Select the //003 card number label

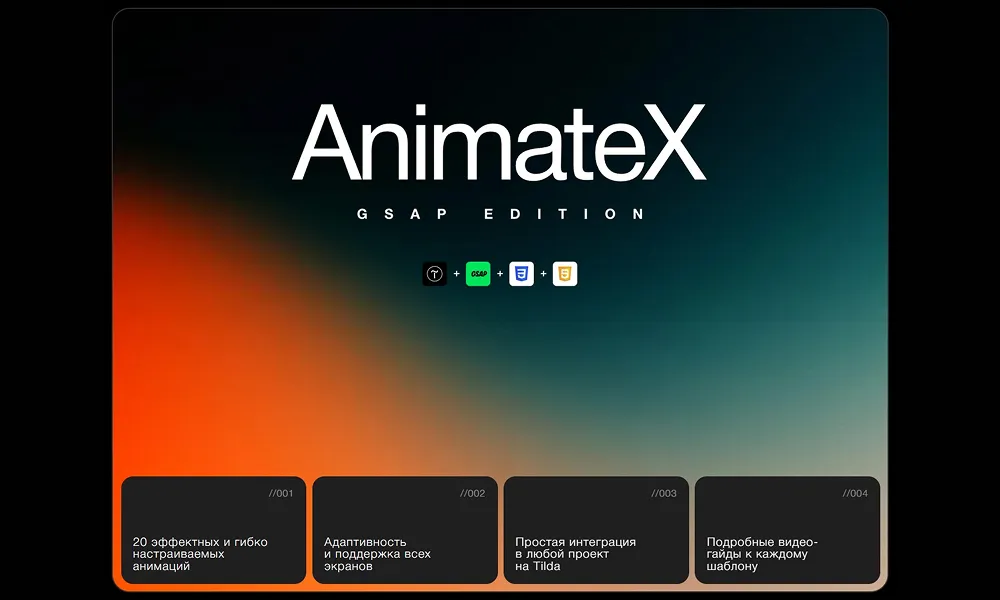(664, 493)
